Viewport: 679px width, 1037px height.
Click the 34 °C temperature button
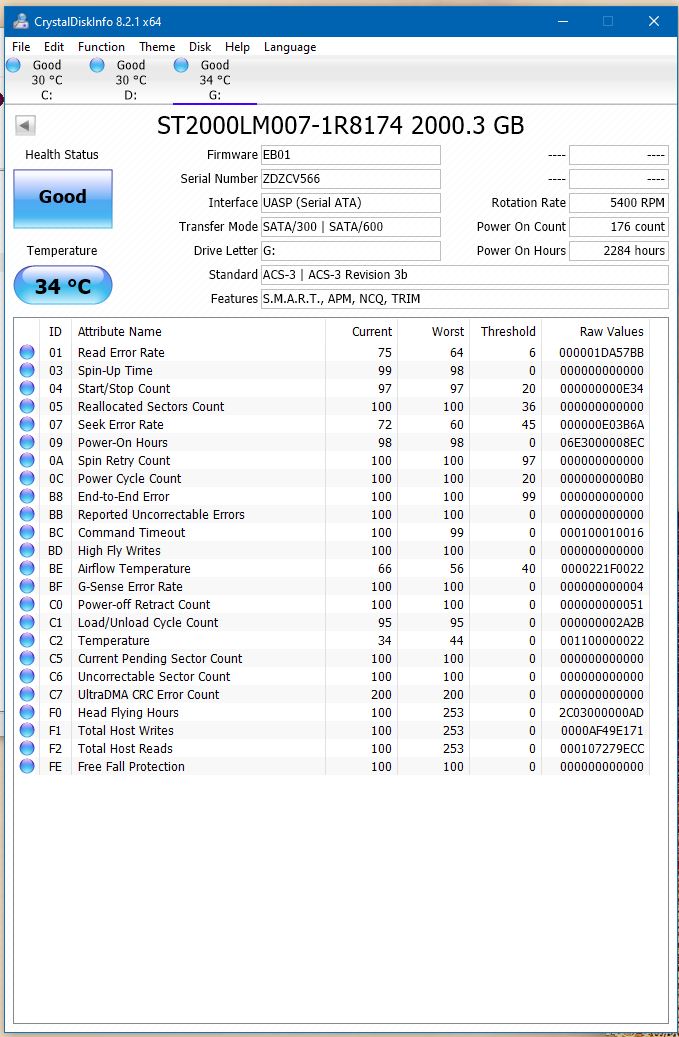63,286
